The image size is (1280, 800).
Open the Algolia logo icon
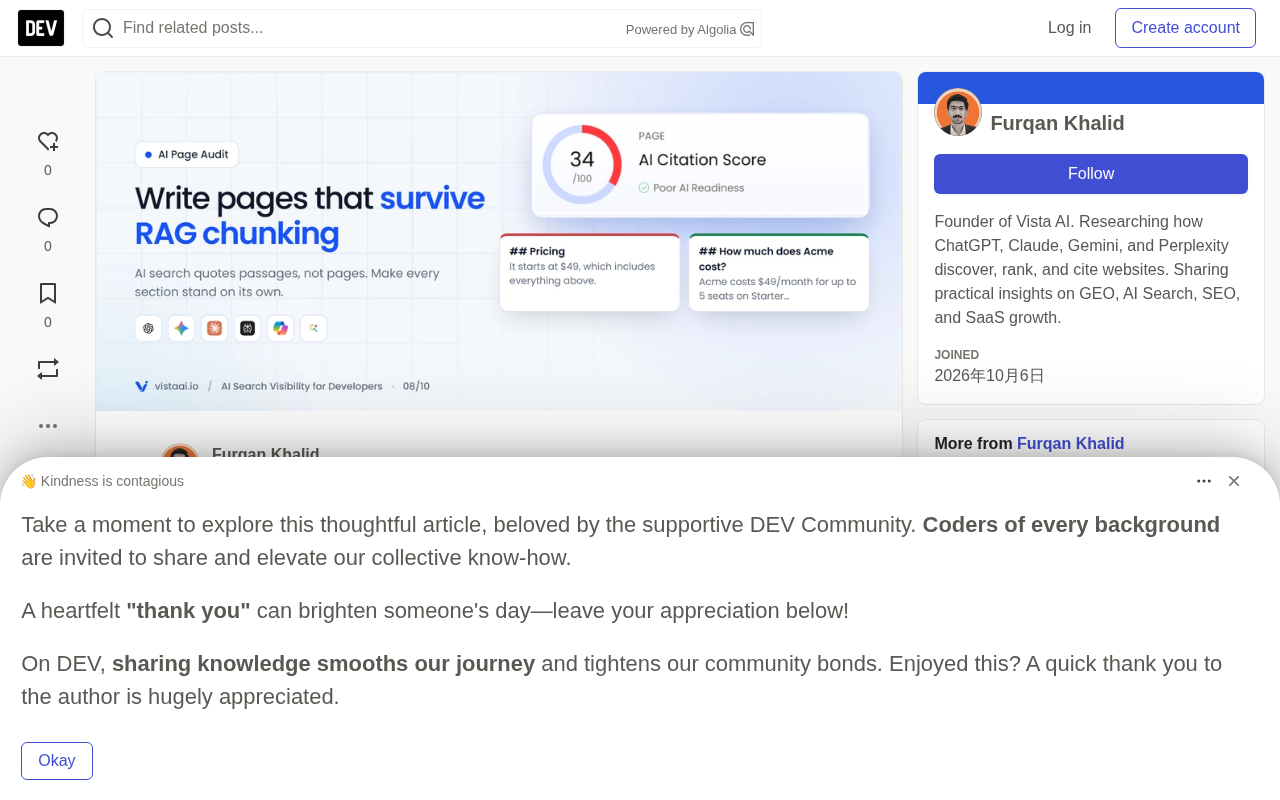coord(747,29)
